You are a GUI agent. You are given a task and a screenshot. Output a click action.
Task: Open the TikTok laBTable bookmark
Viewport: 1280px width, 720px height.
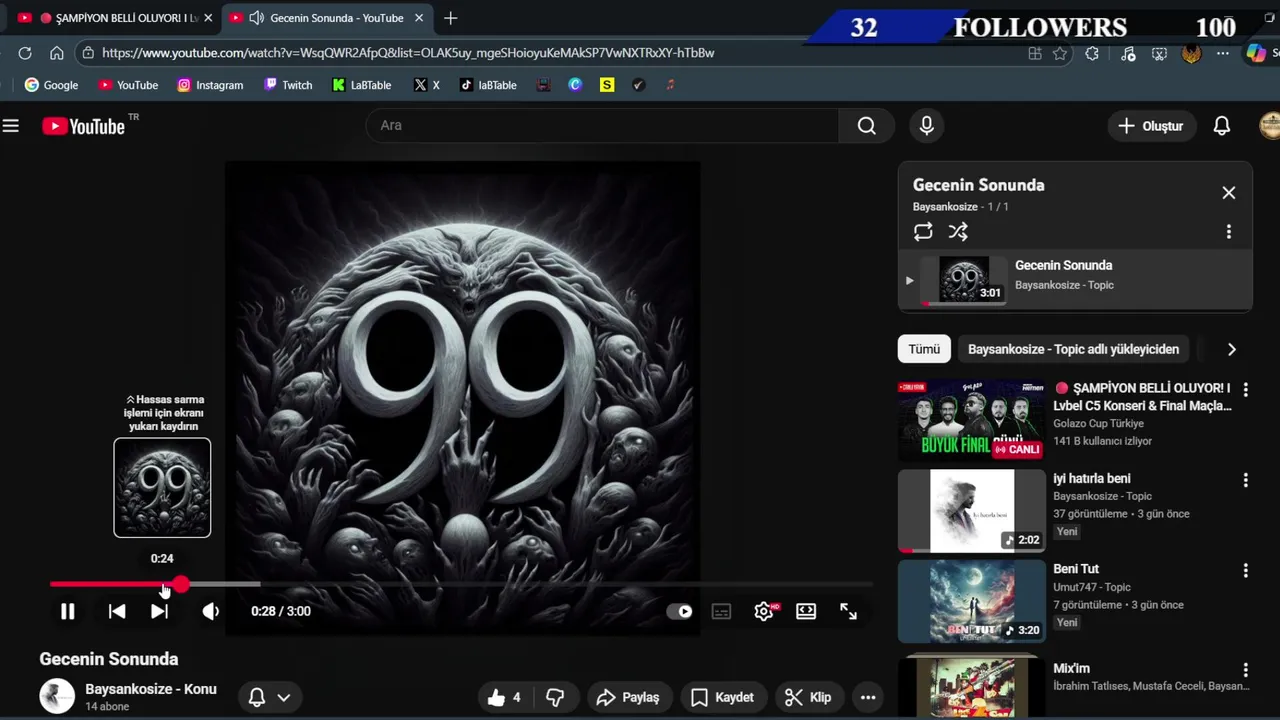[488, 85]
